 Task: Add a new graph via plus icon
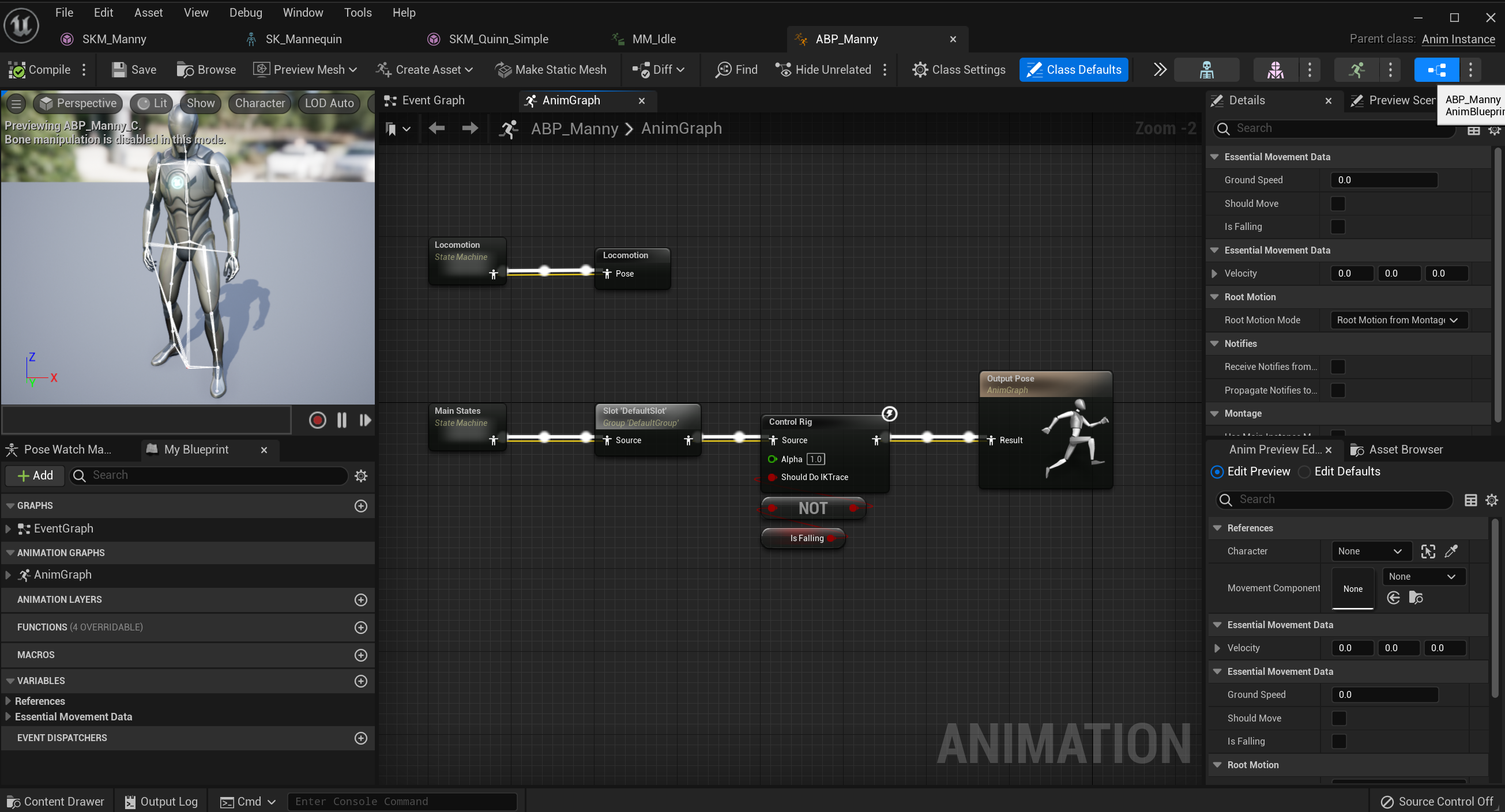click(x=361, y=505)
